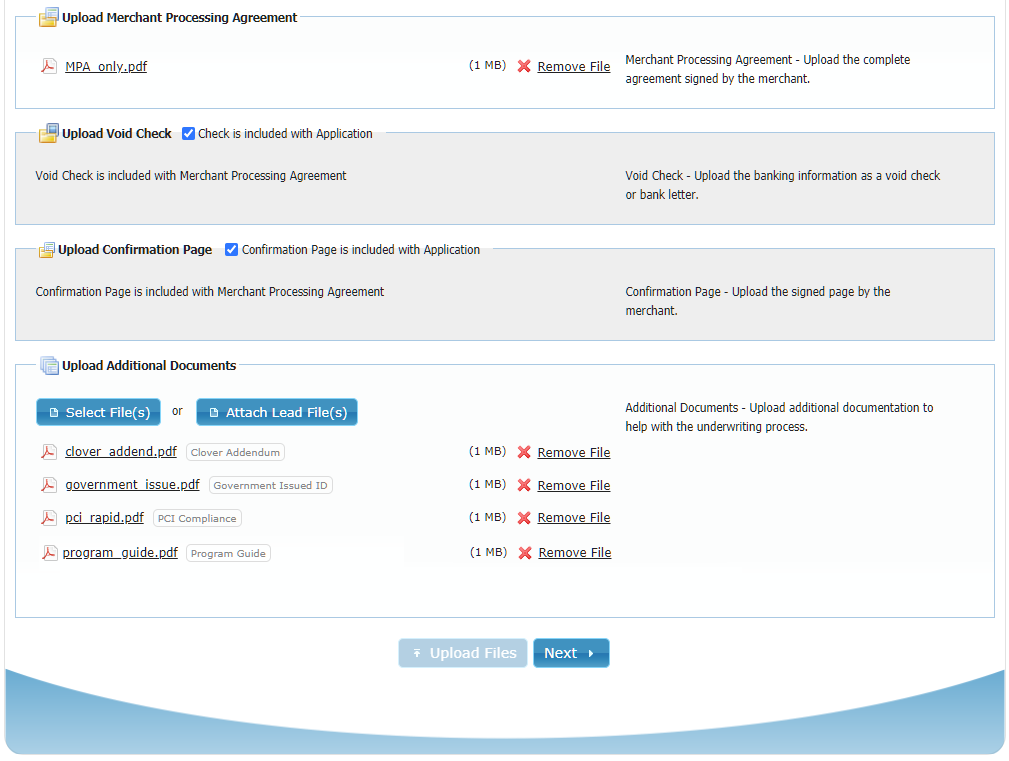This screenshot has height=761, width=1009.
Task: Open the pci_rapid.pdf file link
Action: click(104, 518)
